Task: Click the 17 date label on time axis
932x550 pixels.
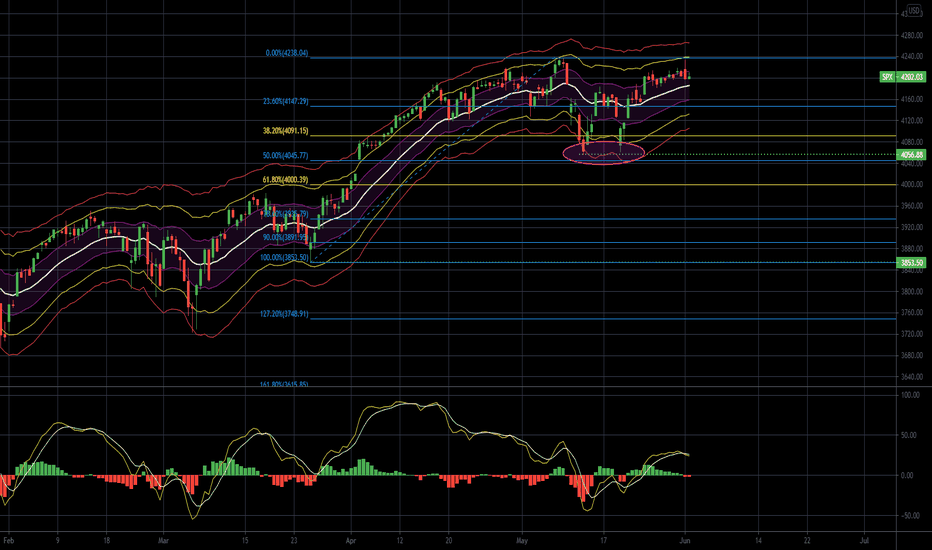Action: click(x=603, y=541)
